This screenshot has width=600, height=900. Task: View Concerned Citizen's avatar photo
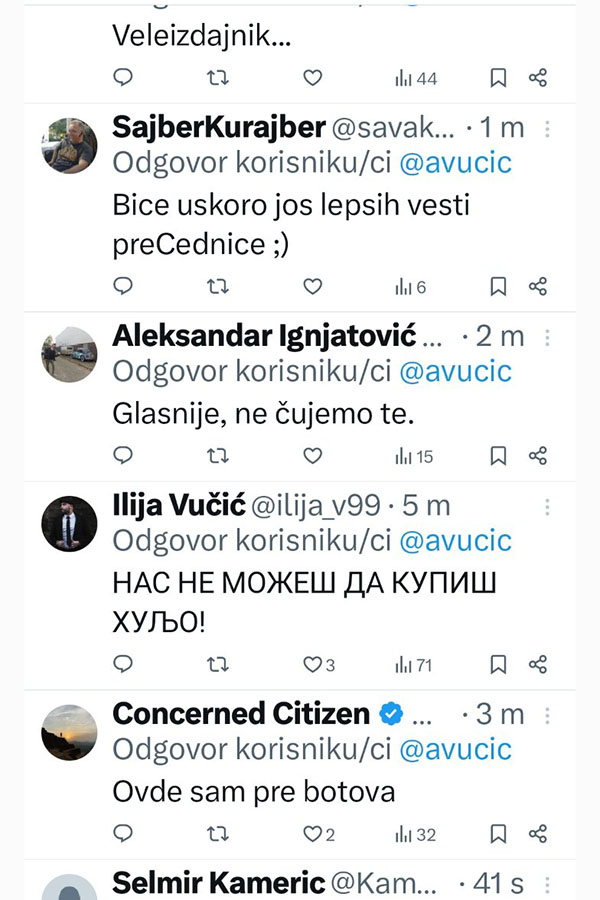point(69,733)
